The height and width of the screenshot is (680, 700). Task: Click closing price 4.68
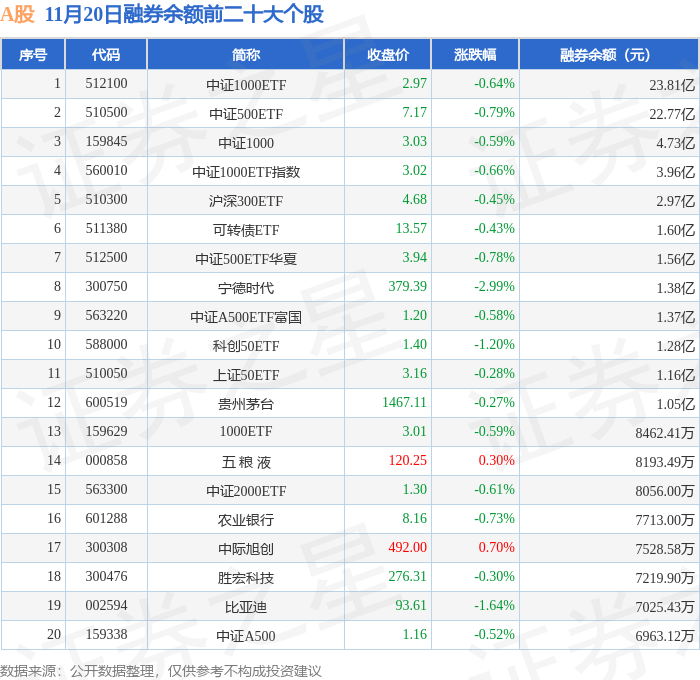tap(414, 199)
